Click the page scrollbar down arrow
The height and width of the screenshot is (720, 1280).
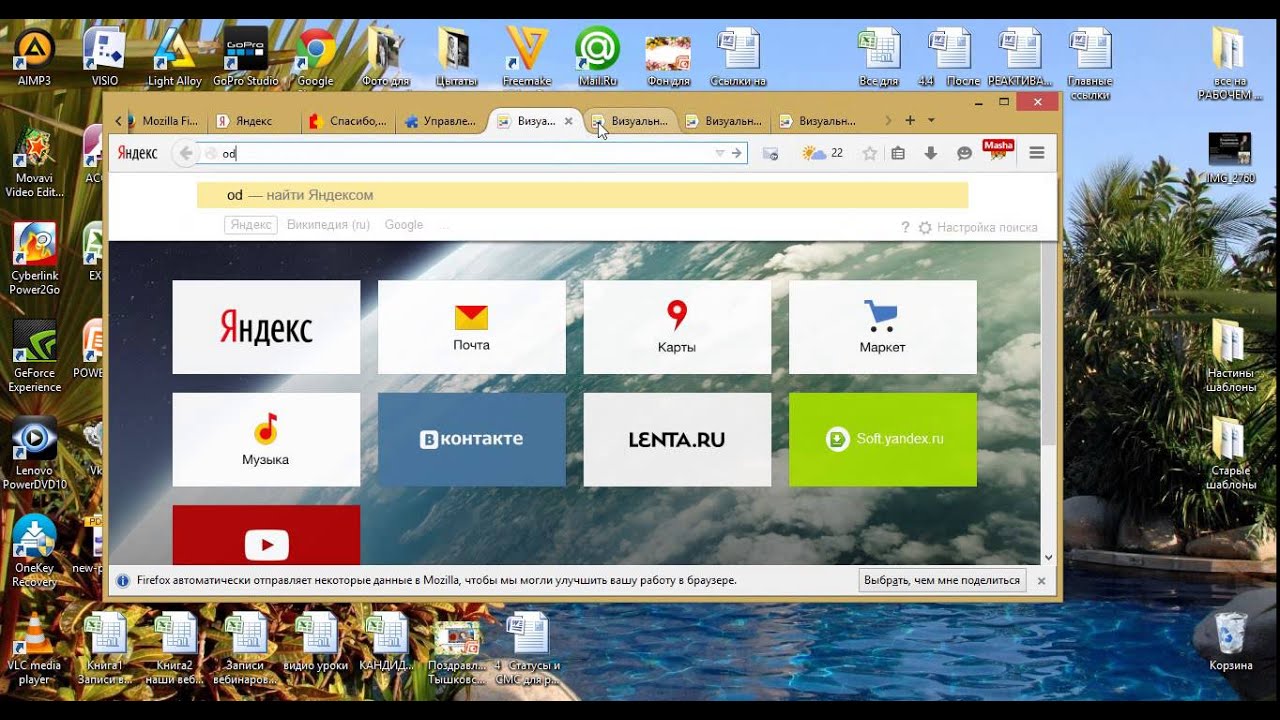[x=1048, y=558]
